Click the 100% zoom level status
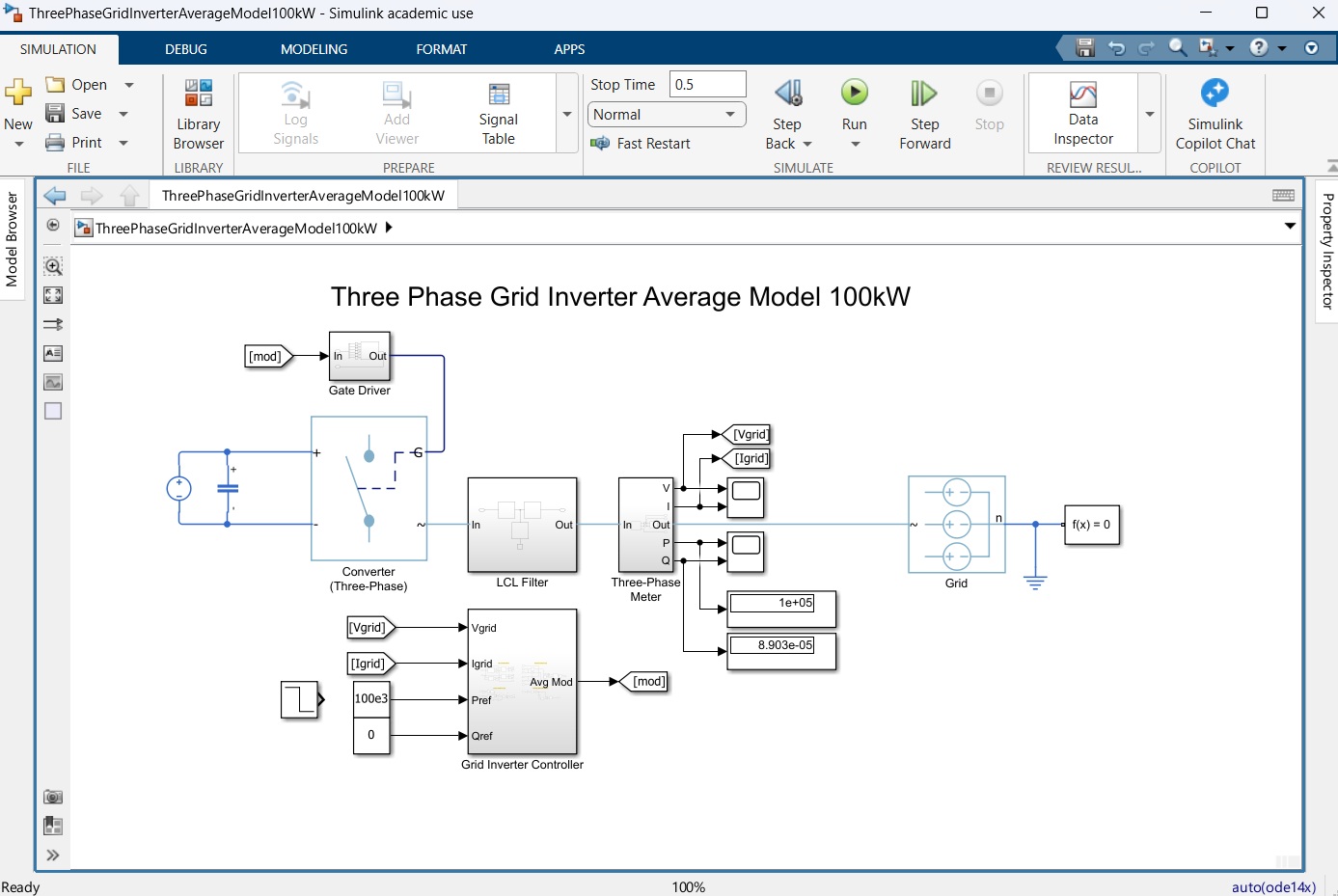This screenshot has width=1338, height=896. 689,887
